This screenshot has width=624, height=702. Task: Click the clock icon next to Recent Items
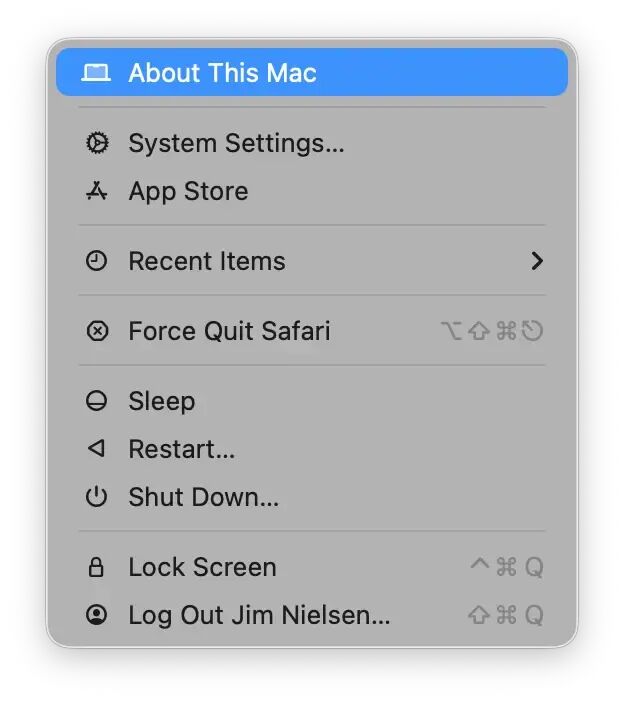click(x=97, y=261)
